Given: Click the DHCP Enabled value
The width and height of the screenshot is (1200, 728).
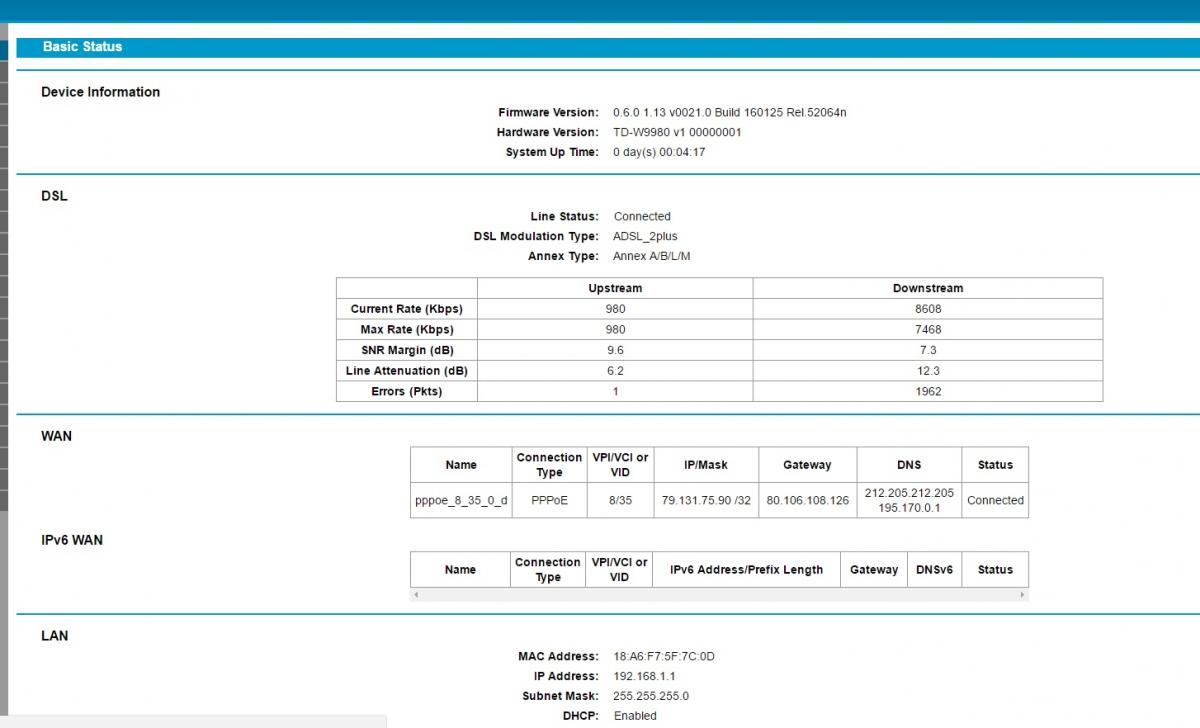Looking at the screenshot, I should [x=635, y=716].
